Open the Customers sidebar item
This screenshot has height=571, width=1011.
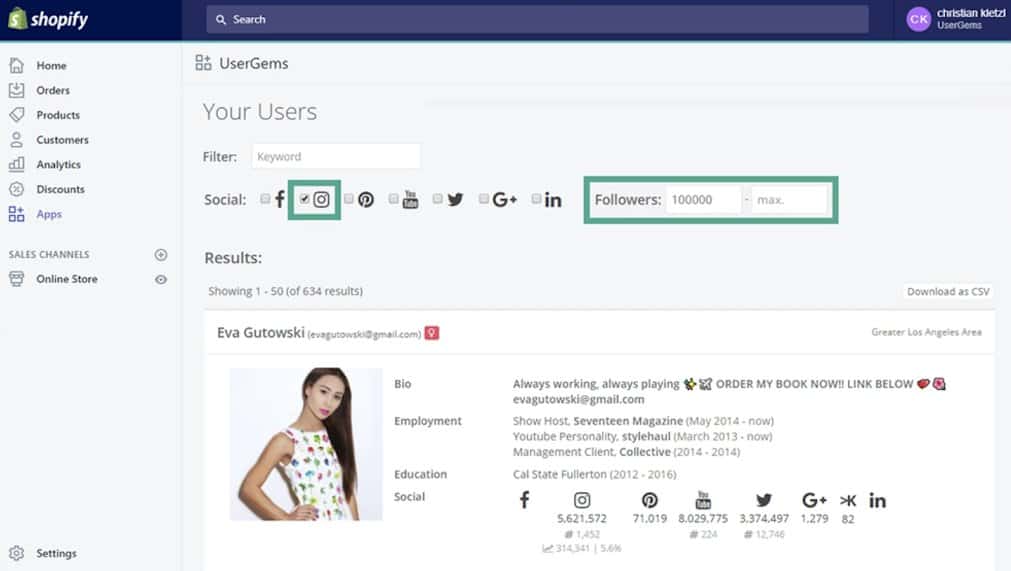[x=63, y=140]
